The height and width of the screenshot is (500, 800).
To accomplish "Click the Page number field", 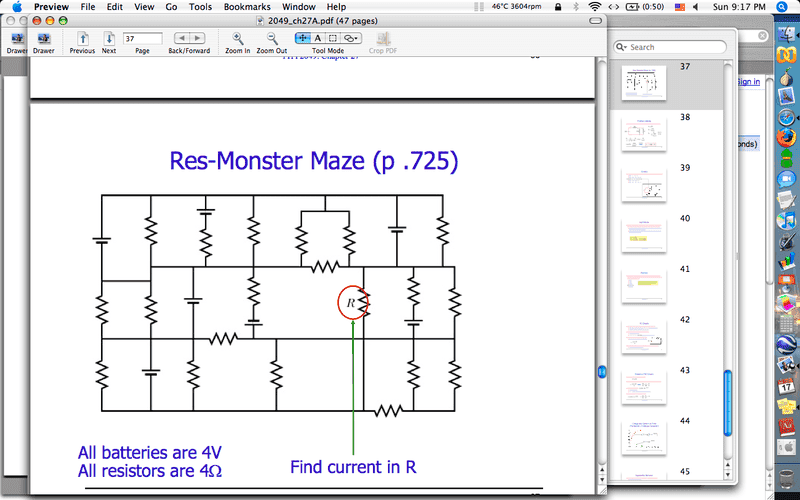I will click(x=142, y=39).
